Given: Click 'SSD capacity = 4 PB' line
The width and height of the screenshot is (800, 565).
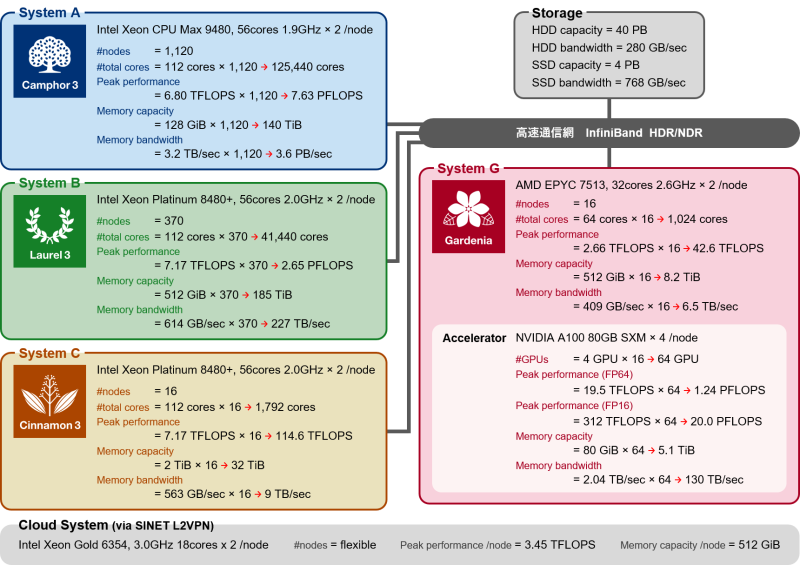Looking at the screenshot, I should [x=586, y=65].
